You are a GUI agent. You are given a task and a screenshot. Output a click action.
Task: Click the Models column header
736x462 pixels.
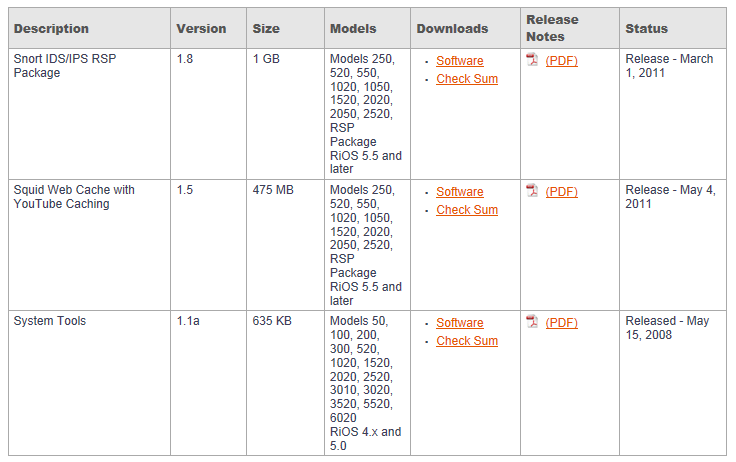pyautogui.click(x=353, y=29)
